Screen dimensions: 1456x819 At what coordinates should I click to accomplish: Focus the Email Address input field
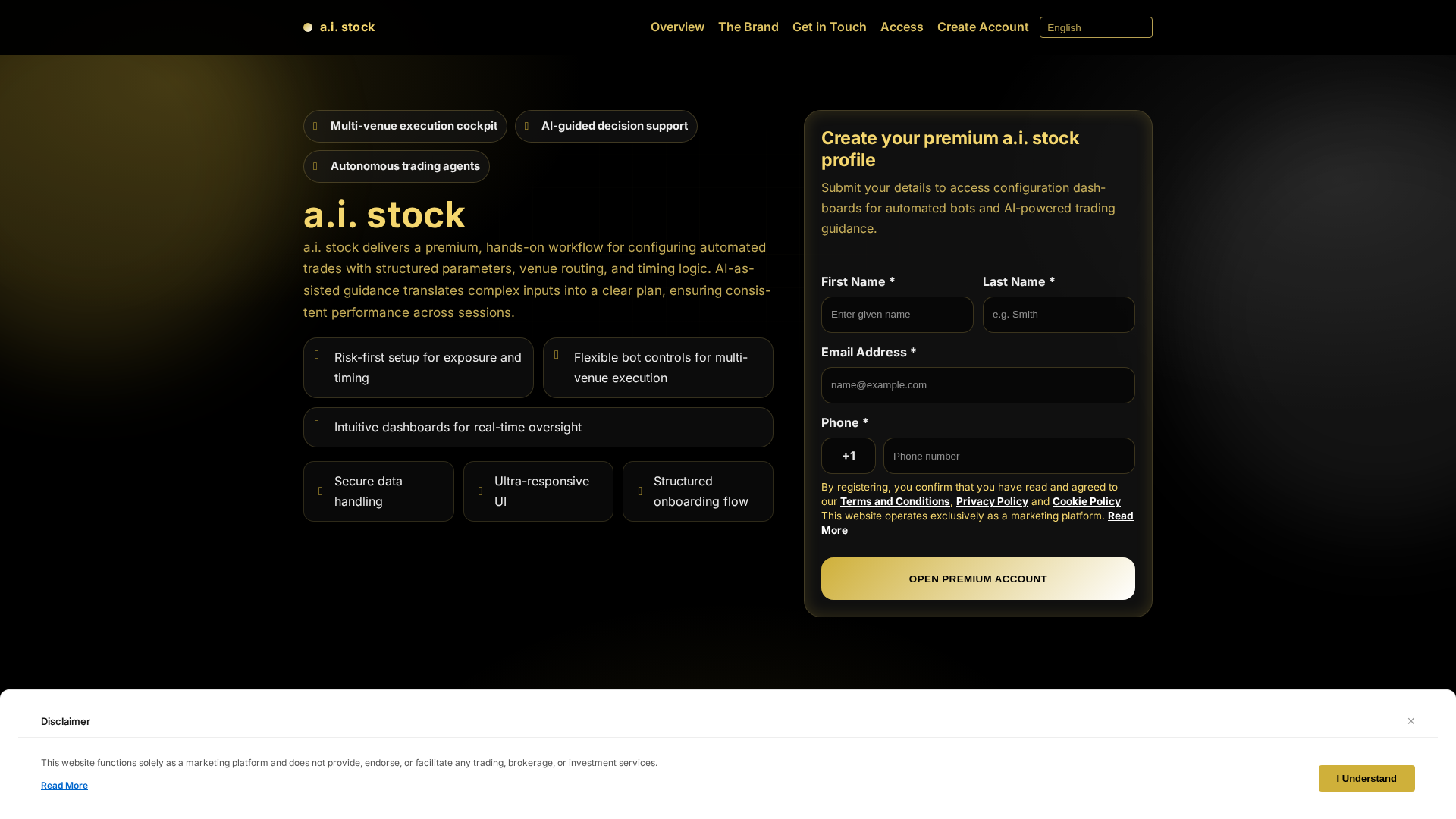(x=978, y=385)
